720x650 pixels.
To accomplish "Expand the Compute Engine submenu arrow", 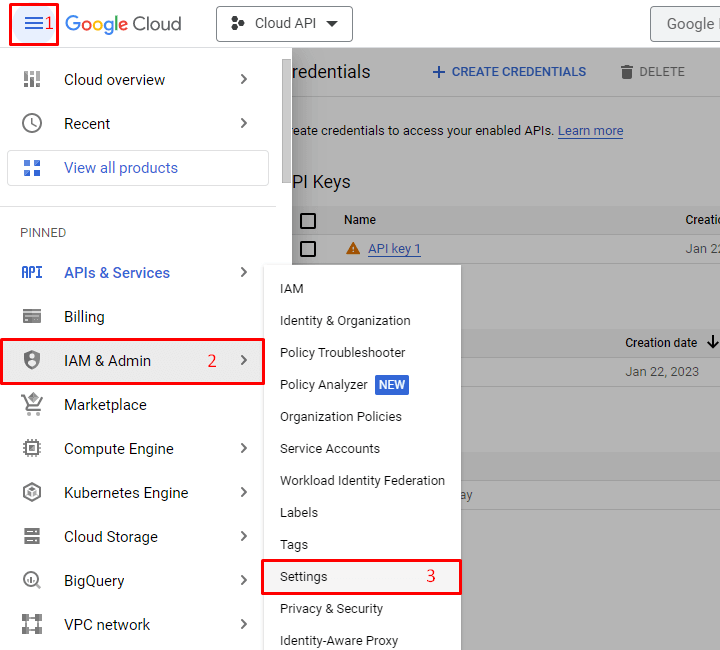I will pyautogui.click(x=243, y=448).
